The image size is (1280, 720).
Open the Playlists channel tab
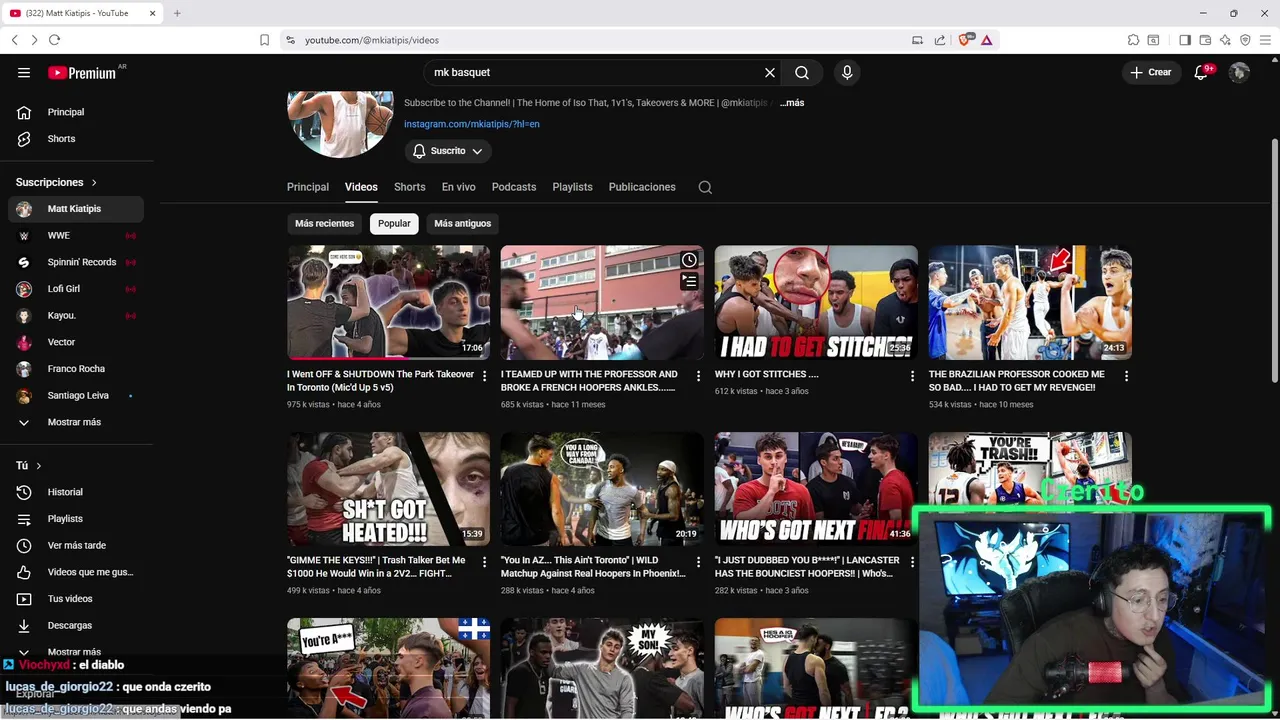pos(572,187)
